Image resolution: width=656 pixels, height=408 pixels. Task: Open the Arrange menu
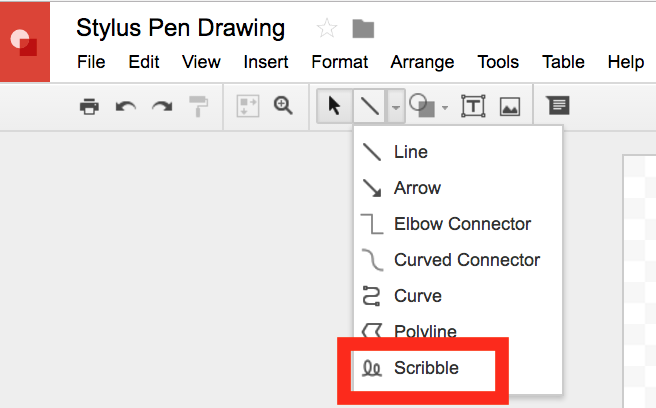[x=422, y=62]
